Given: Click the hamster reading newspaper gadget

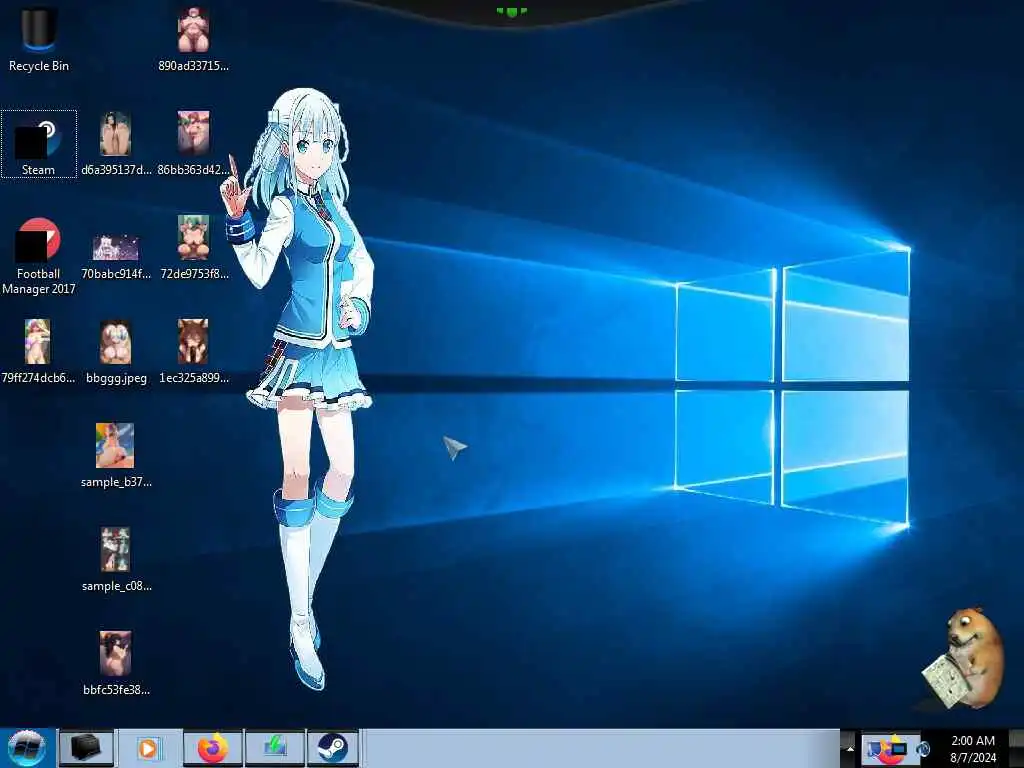Looking at the screenshot, I should click(962, 658).
